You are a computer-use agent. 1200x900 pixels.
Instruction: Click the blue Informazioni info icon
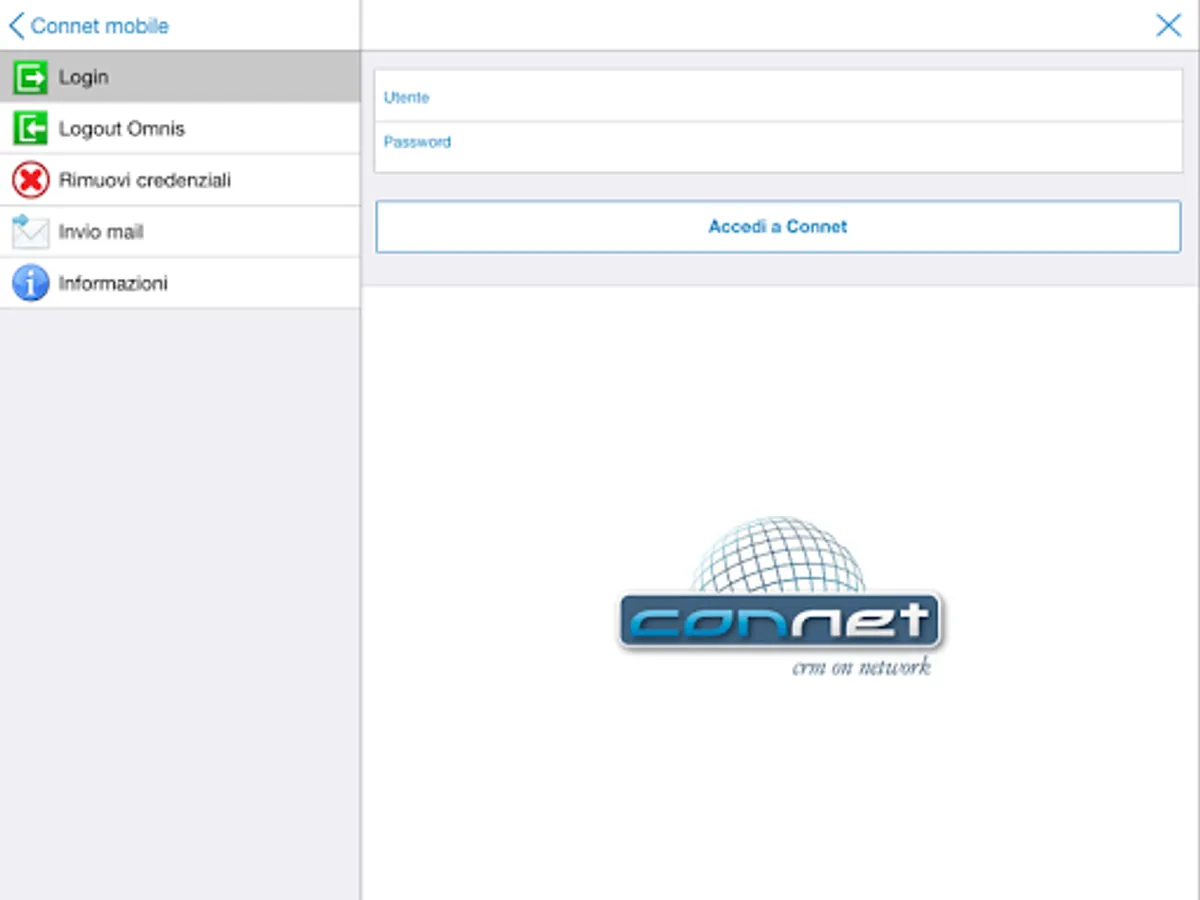30,283
